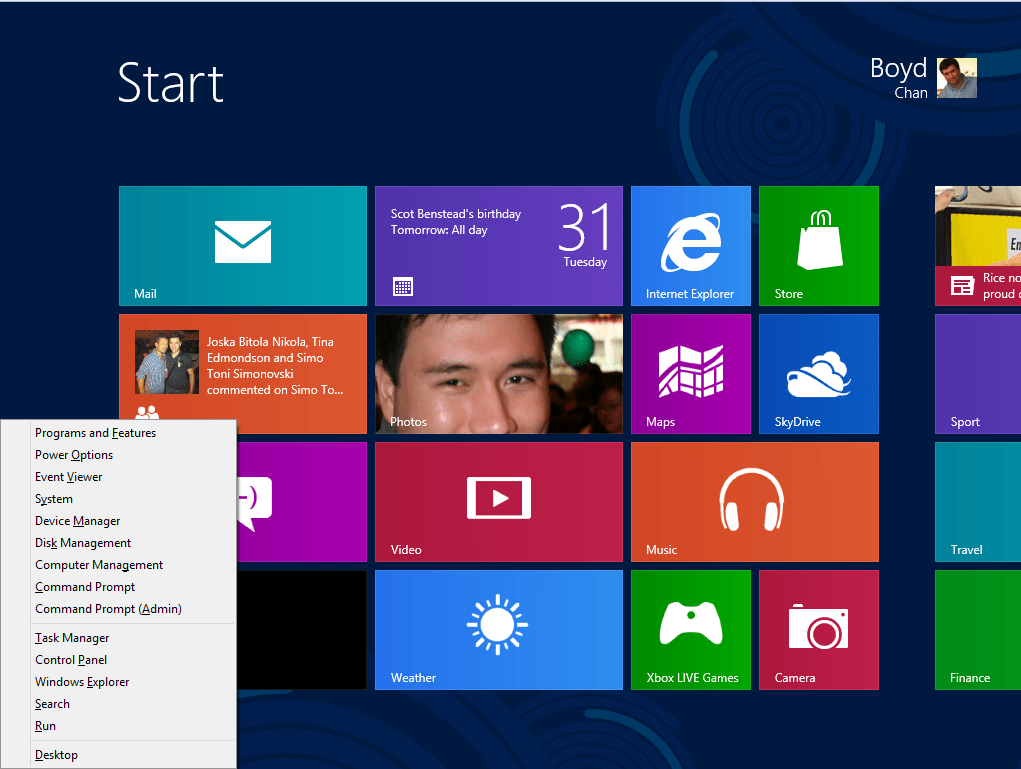
Task: Click Boyd Chan's user avatar picture
Action: pyautogui.click(x=957, y=78)
